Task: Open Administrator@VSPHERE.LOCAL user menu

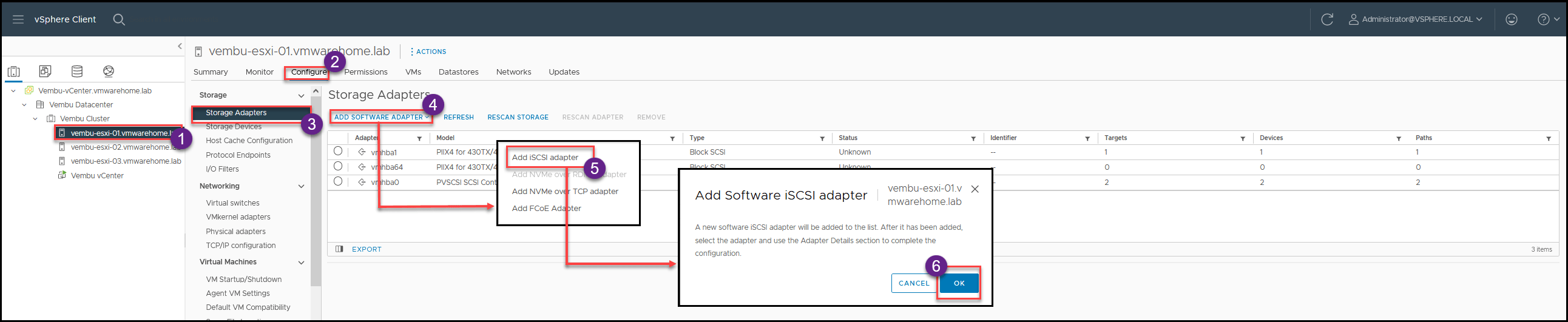Action: coord(1415,19)
